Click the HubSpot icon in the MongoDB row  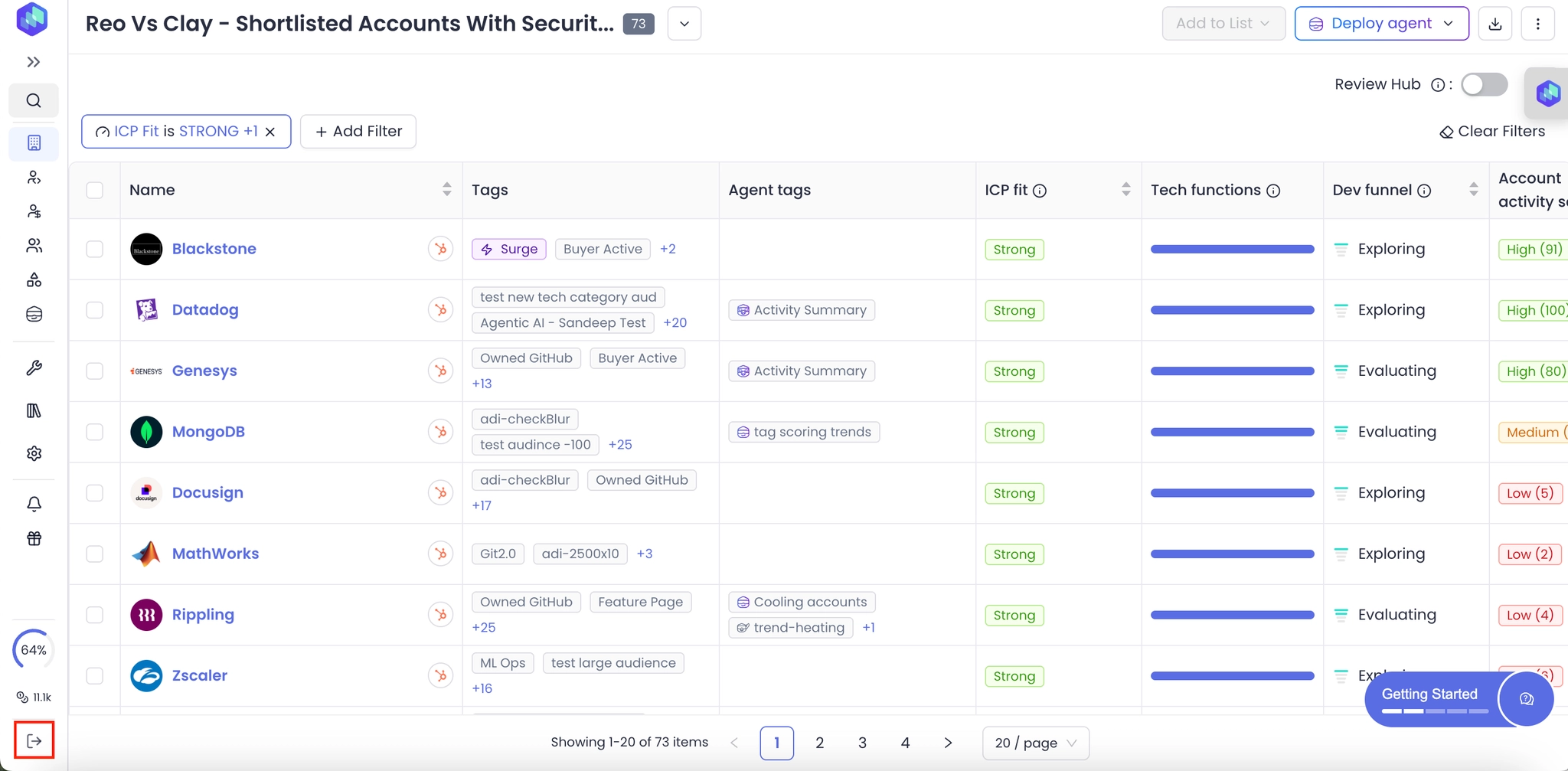pos(440,432)
